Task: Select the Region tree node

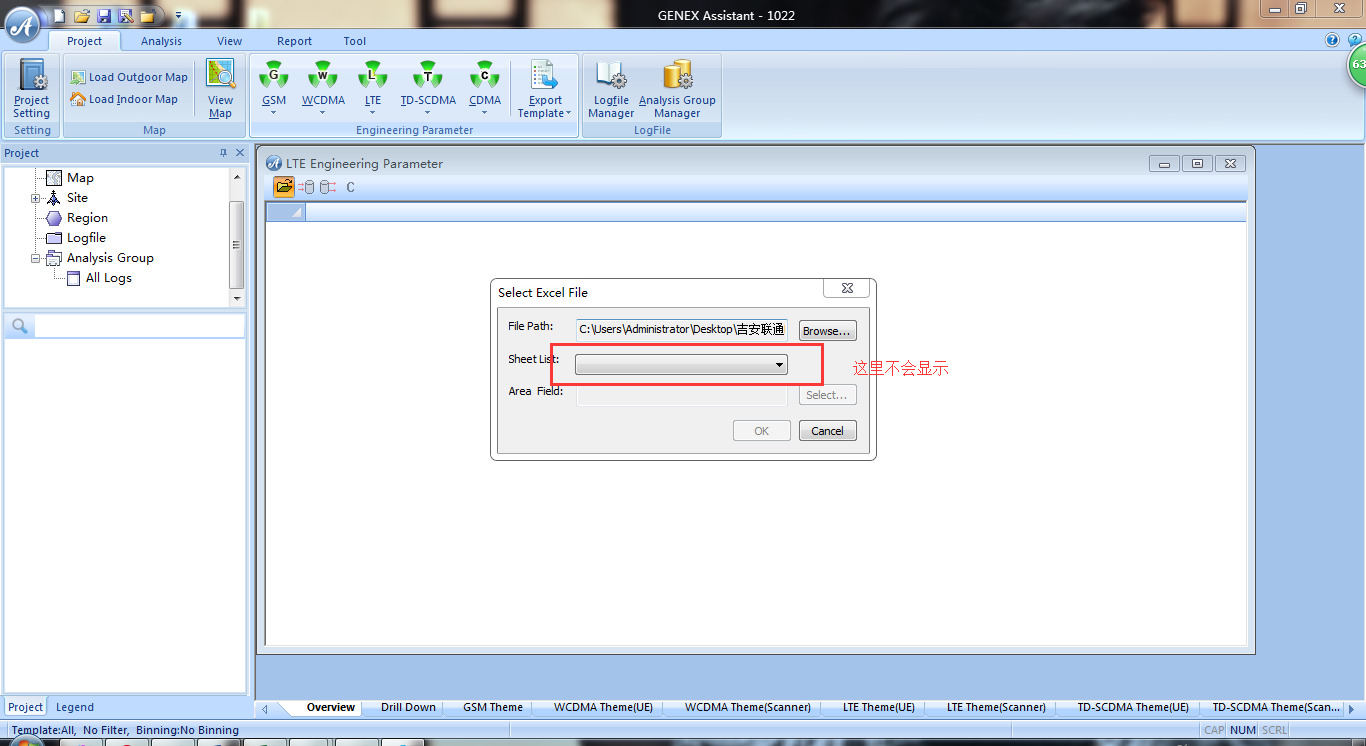Action: click(x=87, y=218)
